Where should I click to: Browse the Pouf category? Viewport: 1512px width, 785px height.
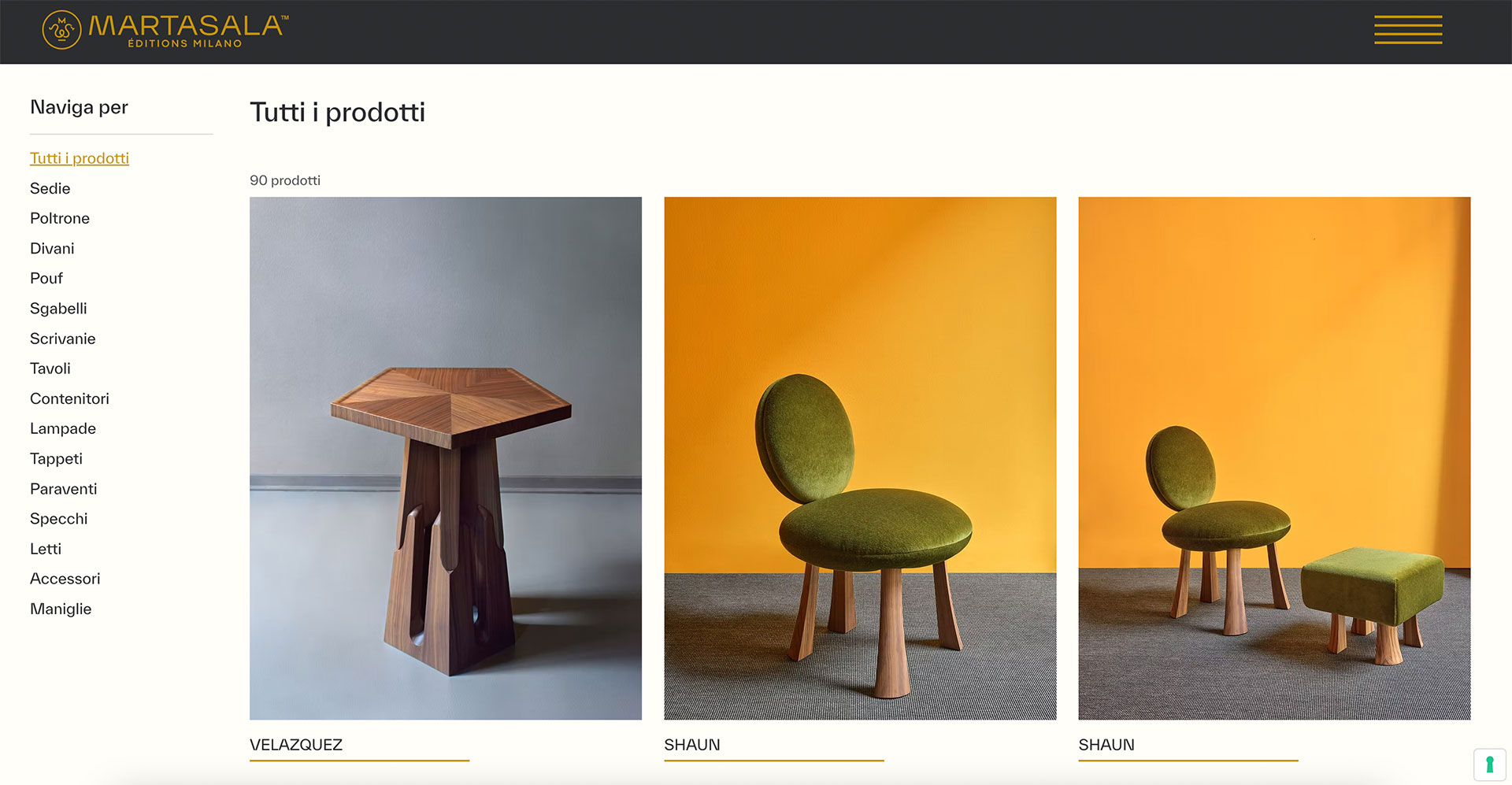coord(46,278)
